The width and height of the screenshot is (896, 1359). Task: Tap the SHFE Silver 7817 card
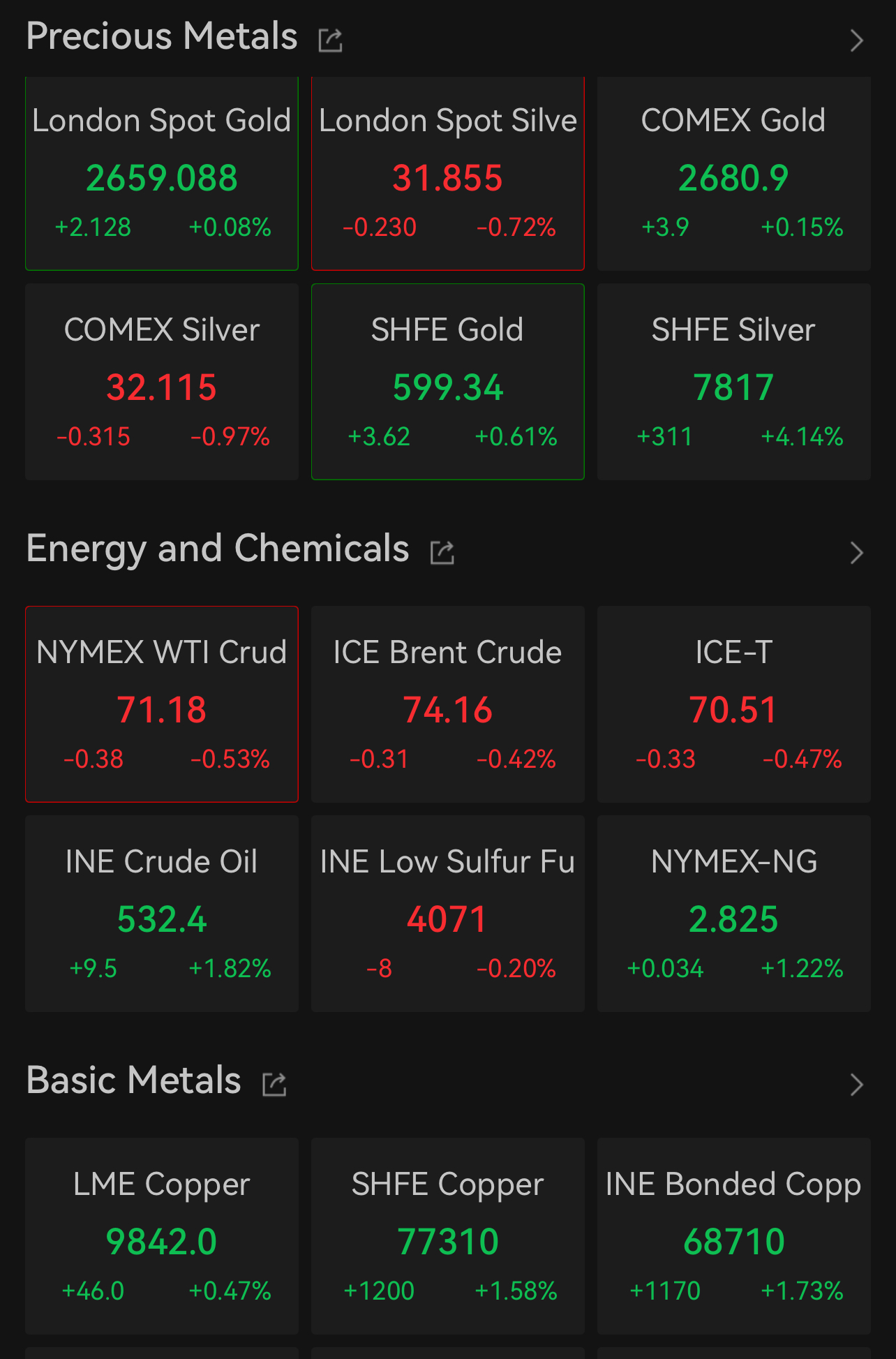[x=733, y=382]
